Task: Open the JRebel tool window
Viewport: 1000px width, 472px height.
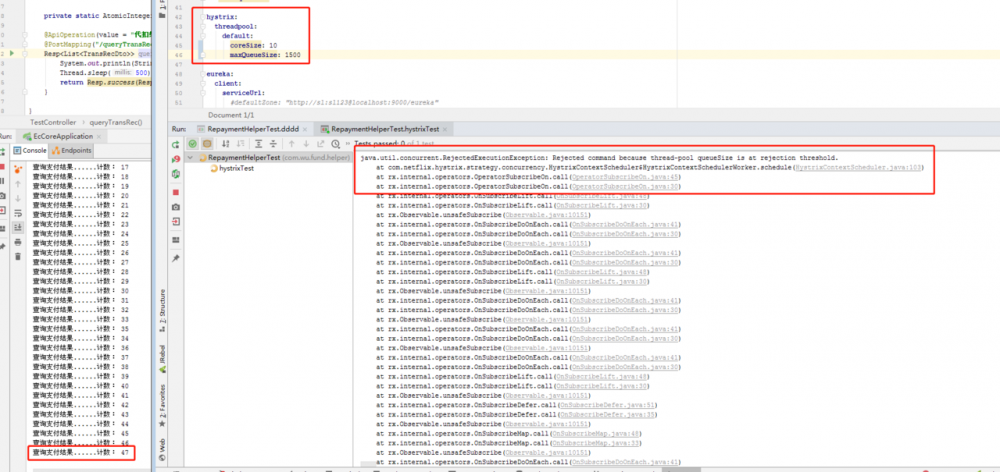Action: tap(163, 359)
